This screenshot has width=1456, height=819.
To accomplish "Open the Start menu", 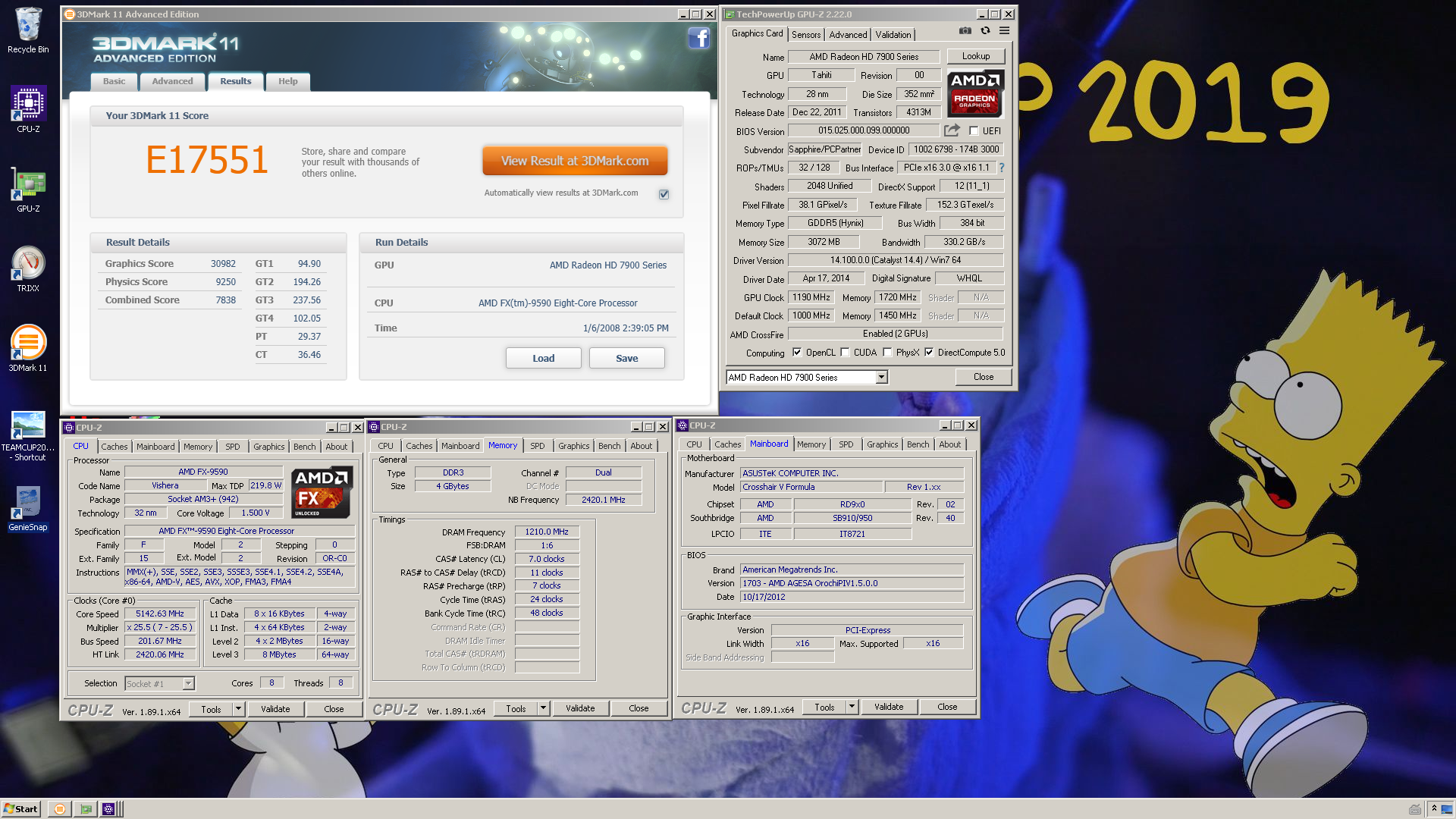I will (20, 809).
